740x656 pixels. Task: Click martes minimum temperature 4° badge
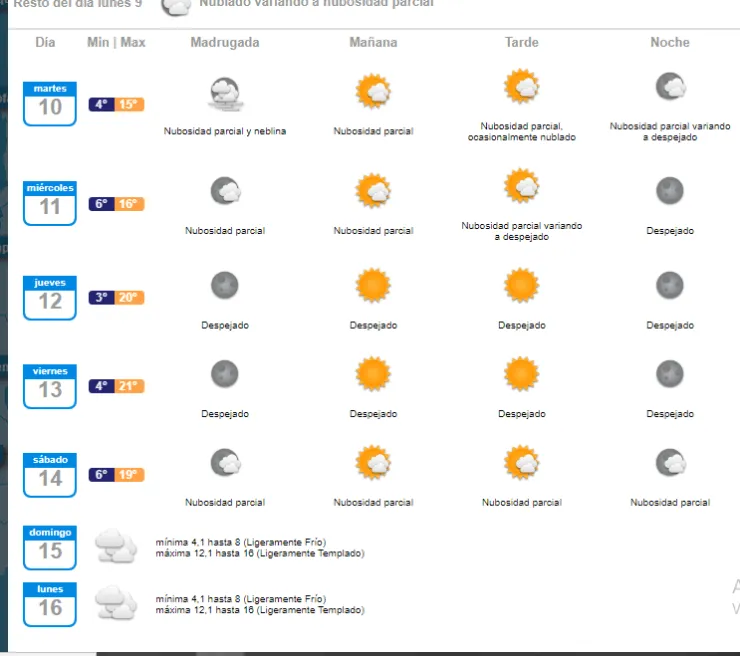101,104
